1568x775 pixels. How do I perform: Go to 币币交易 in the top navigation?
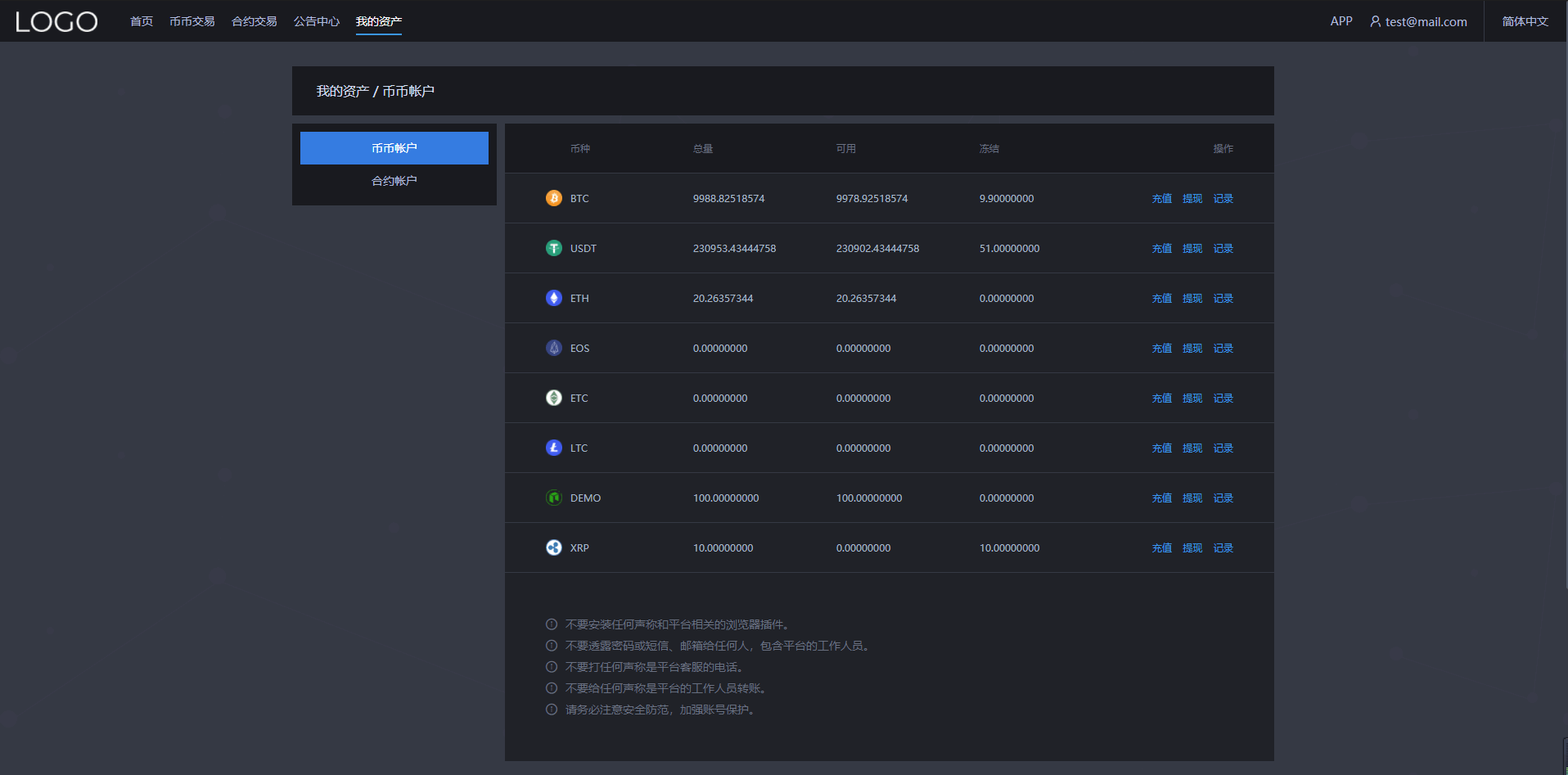pos(192,21)
